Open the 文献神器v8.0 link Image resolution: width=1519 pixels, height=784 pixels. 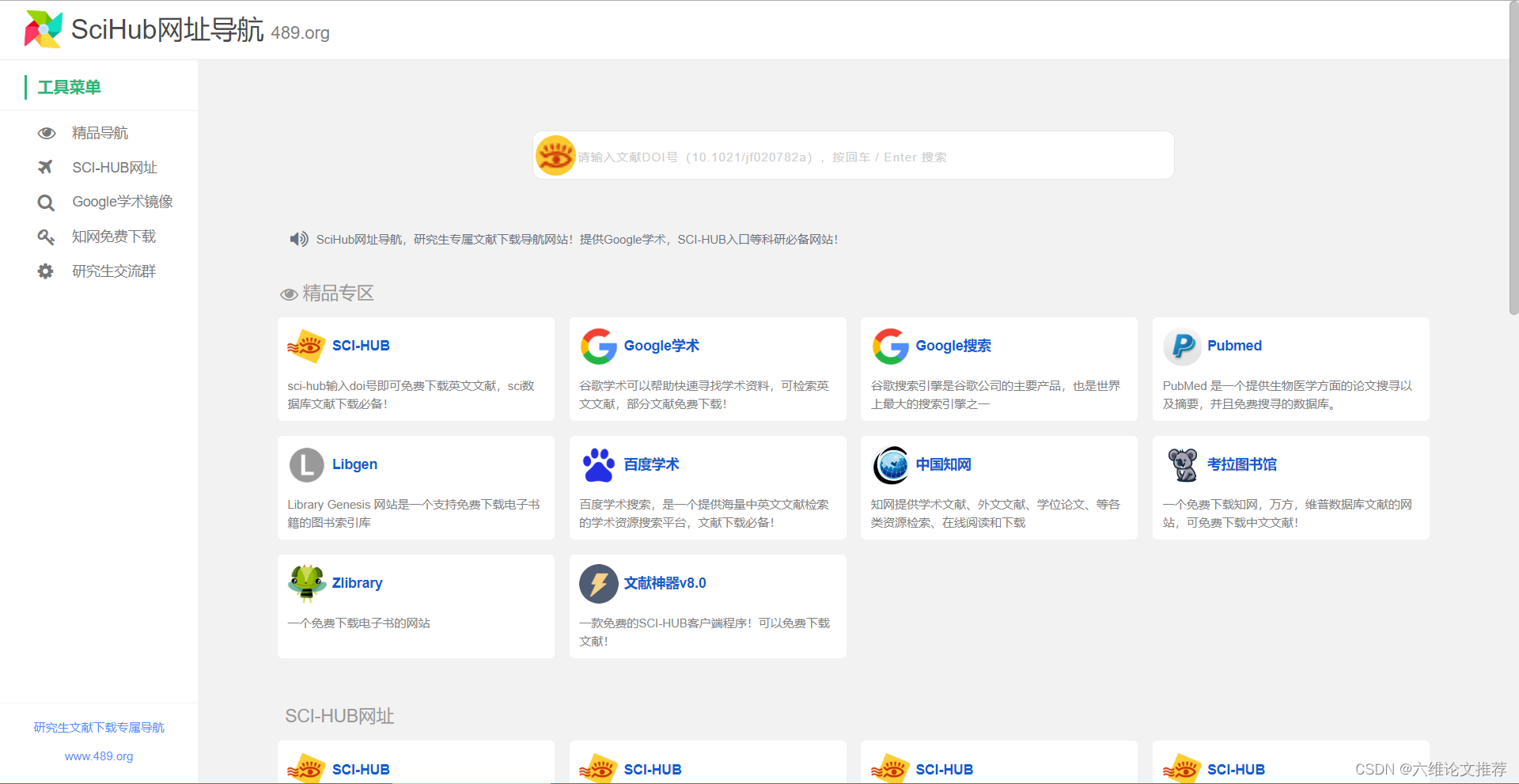tap(665, 583)
